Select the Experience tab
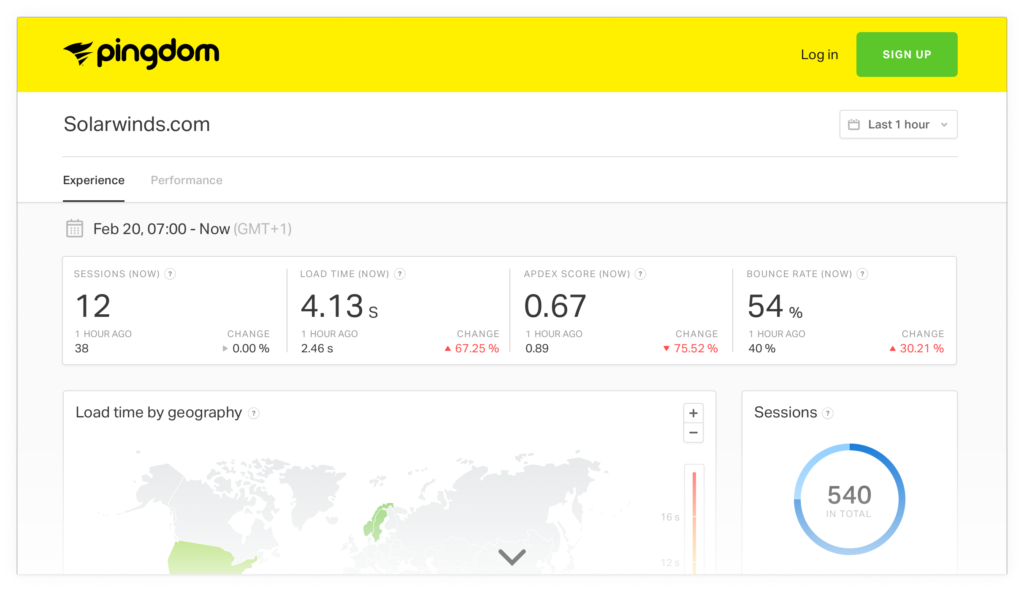The image size is (1024, 591). point(93,180)
